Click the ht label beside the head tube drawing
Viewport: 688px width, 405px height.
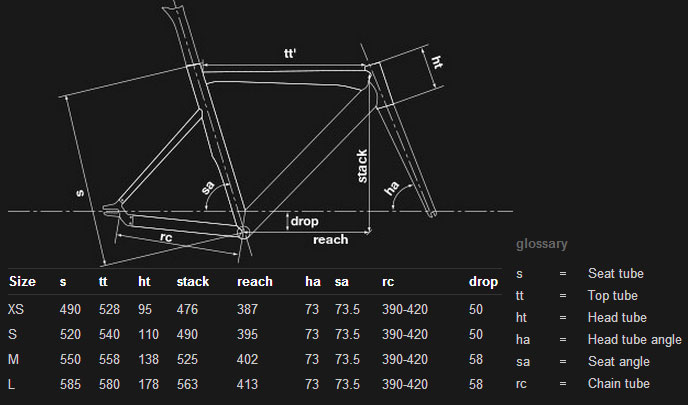coord(437,62)
